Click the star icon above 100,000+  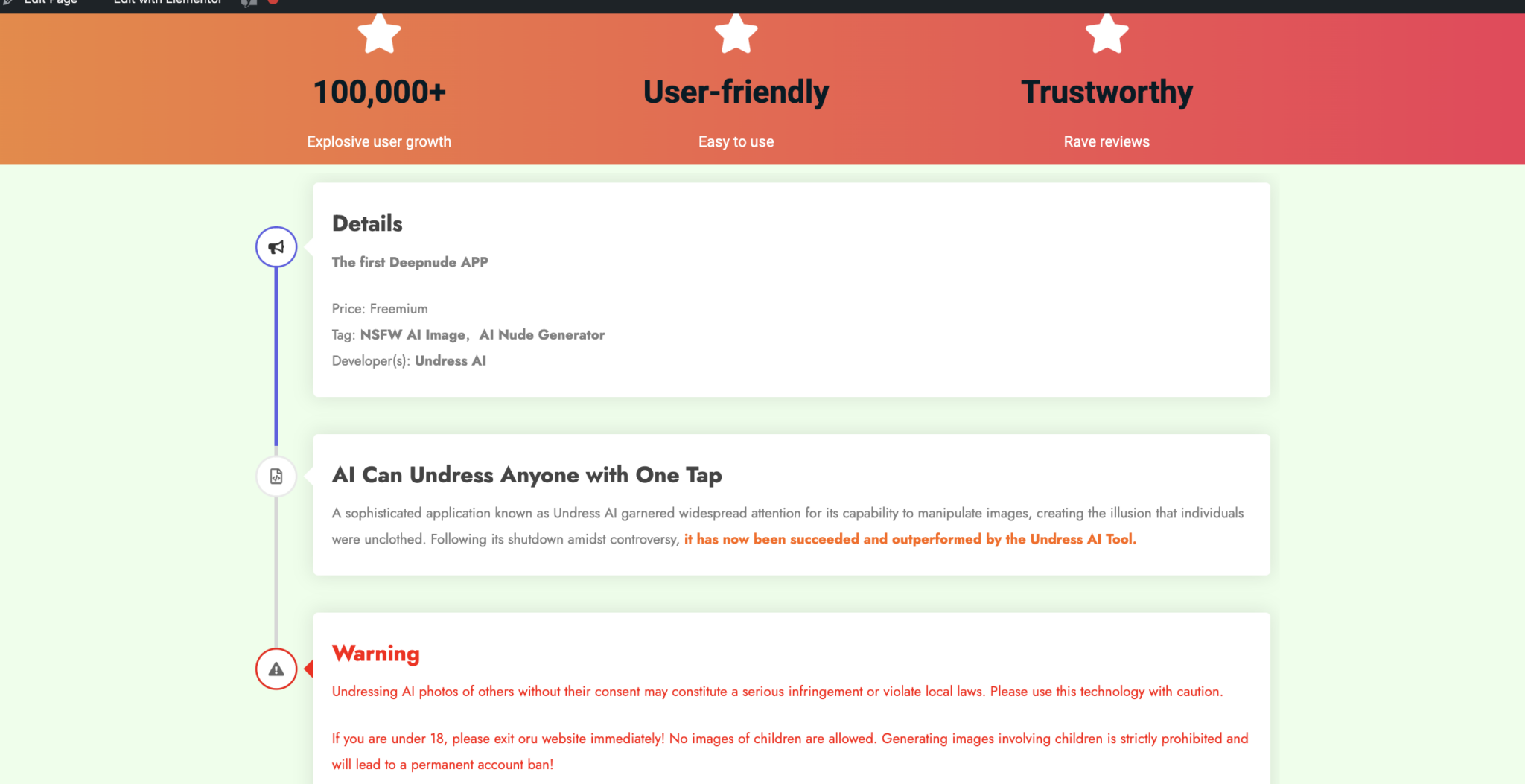379,34
